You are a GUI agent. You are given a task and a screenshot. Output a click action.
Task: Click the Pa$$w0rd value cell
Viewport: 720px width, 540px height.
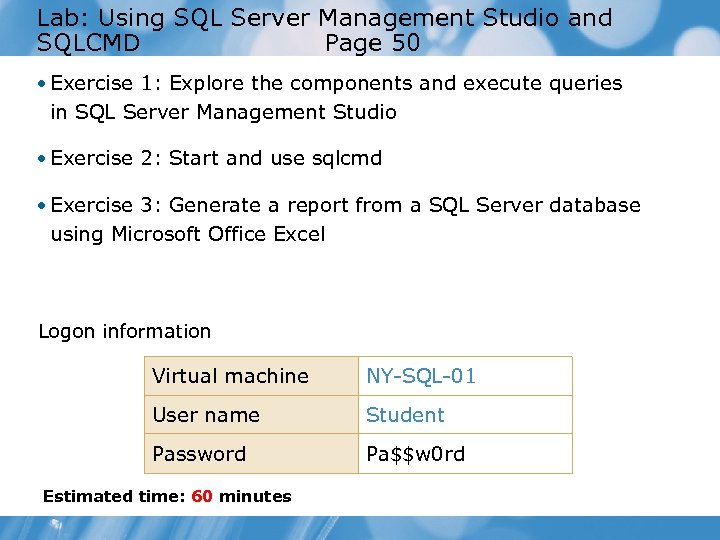[415, 454]
